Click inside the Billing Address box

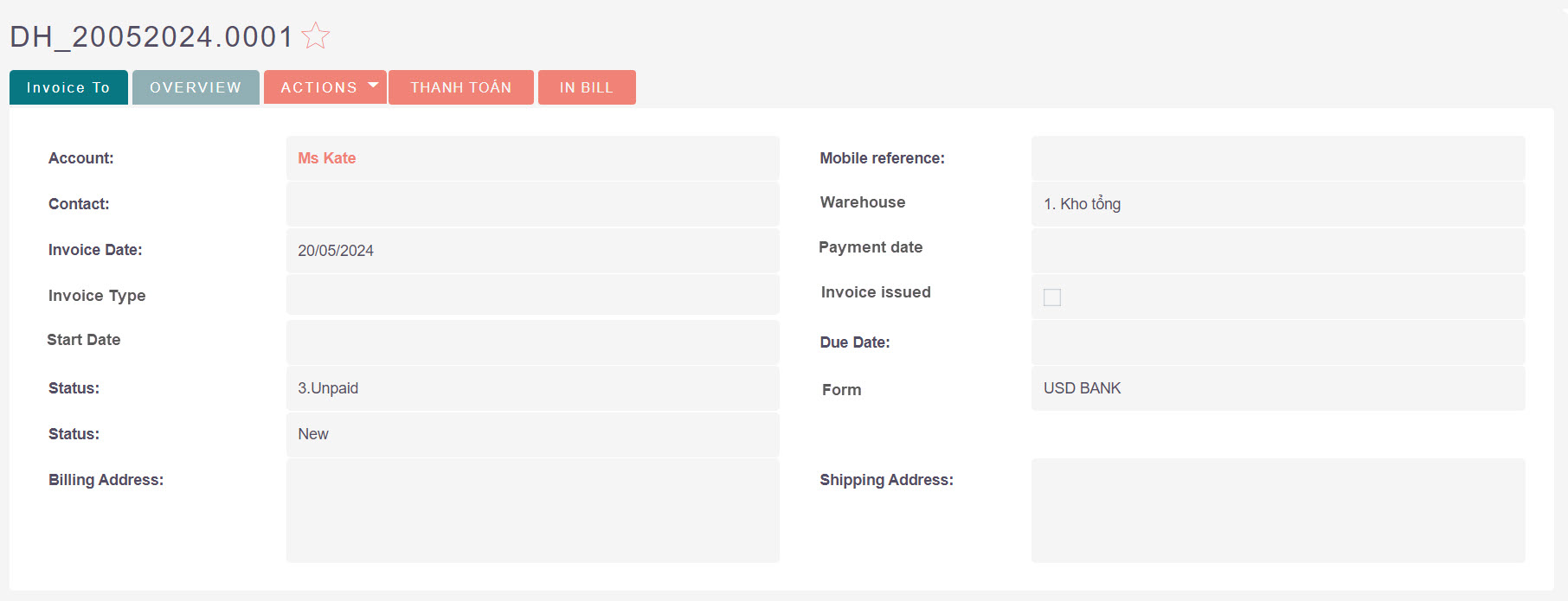pos(532,510)
